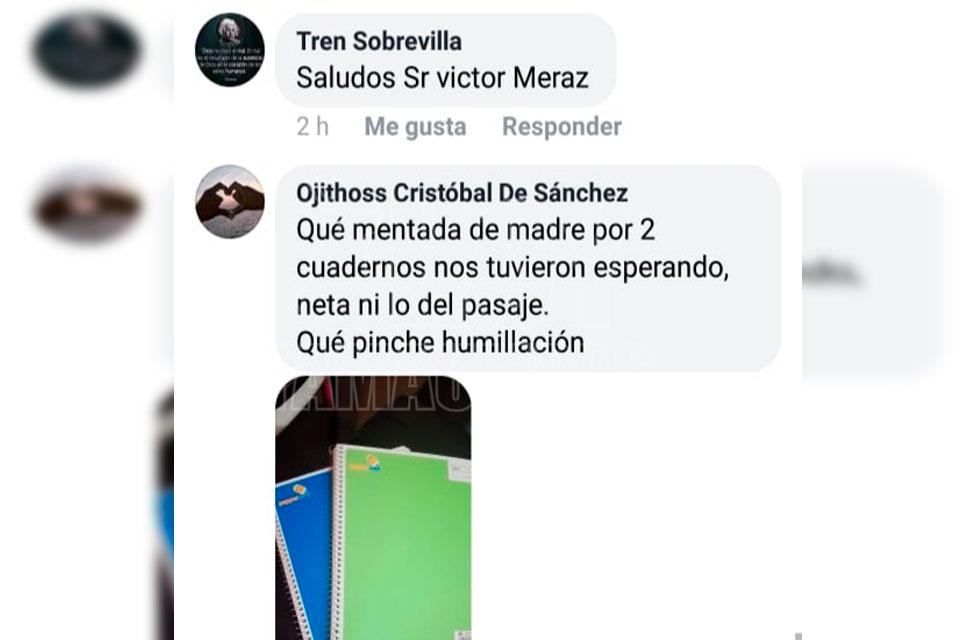
Task: Click the logo on blue notebook cover
Action: tap(292, 495)
